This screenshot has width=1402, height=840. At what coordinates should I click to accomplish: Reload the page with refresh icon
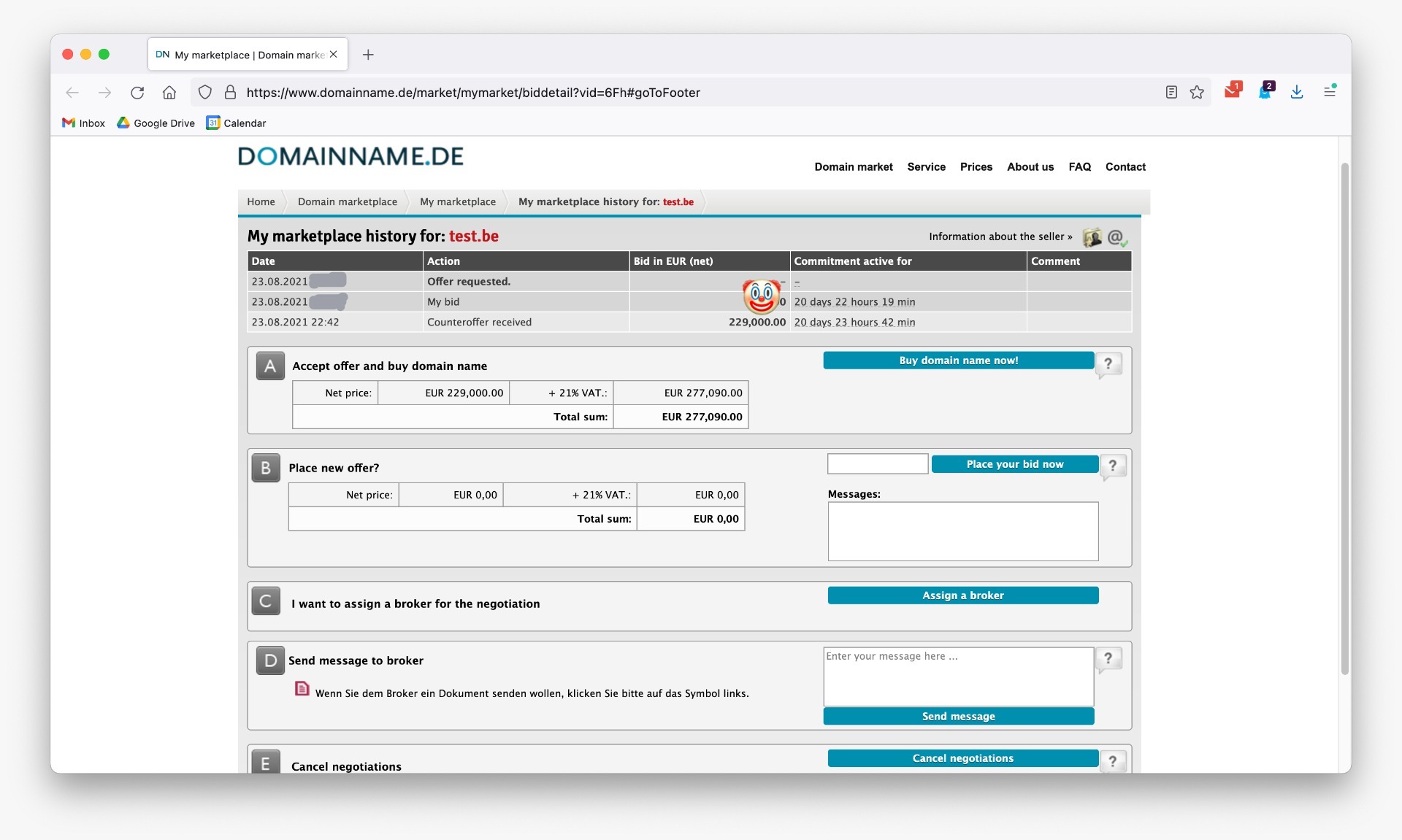(137, 93)
